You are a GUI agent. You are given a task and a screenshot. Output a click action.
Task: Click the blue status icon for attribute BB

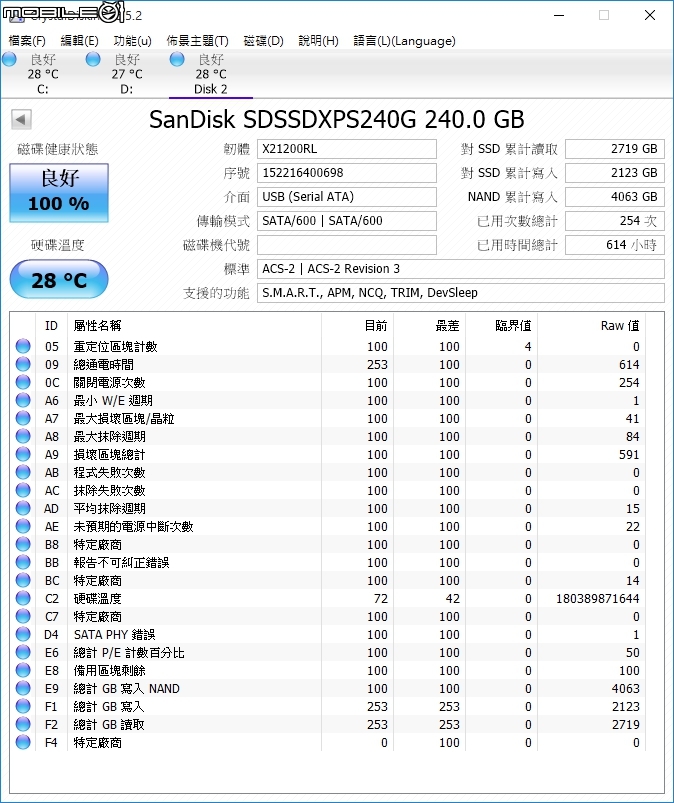(x=23, y=562)
